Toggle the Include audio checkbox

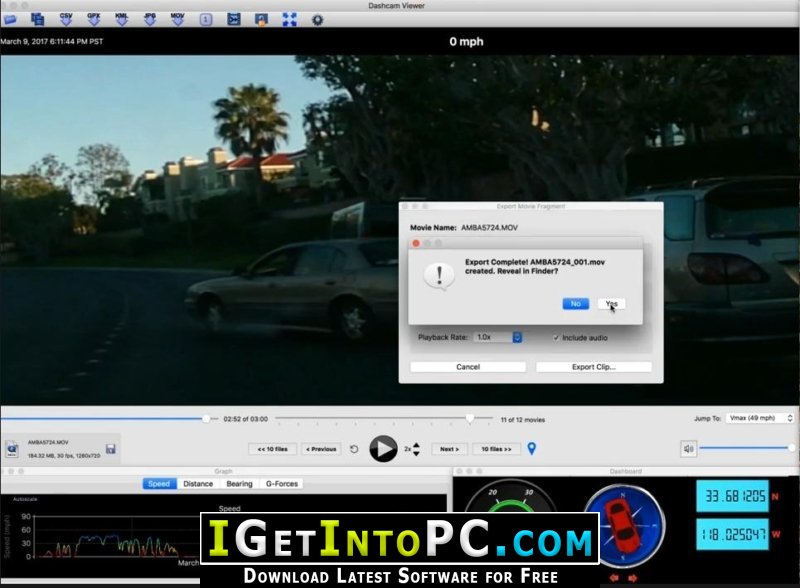(556, 338)
